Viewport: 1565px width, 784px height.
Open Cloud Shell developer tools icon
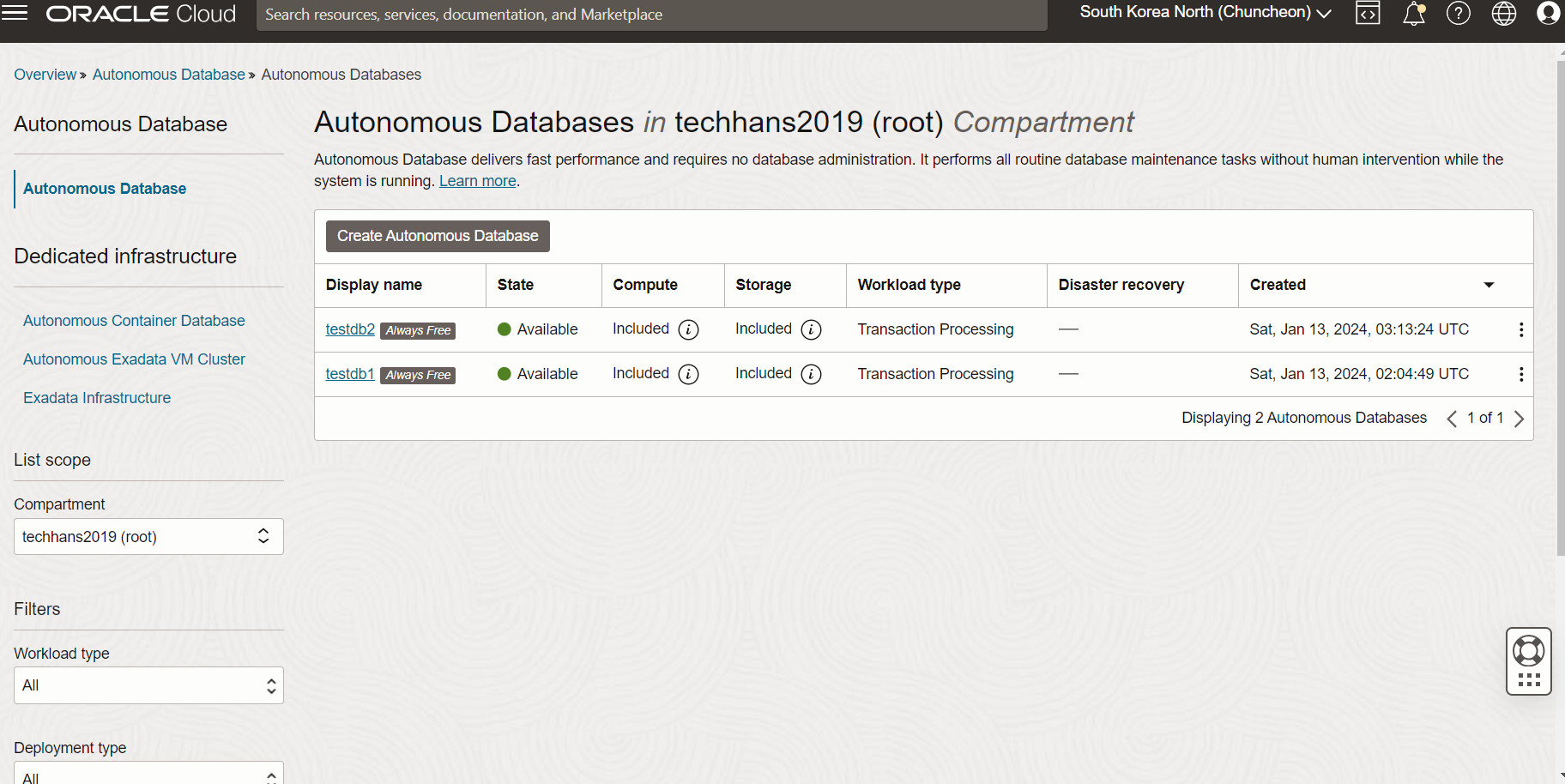click(1368, 13)
